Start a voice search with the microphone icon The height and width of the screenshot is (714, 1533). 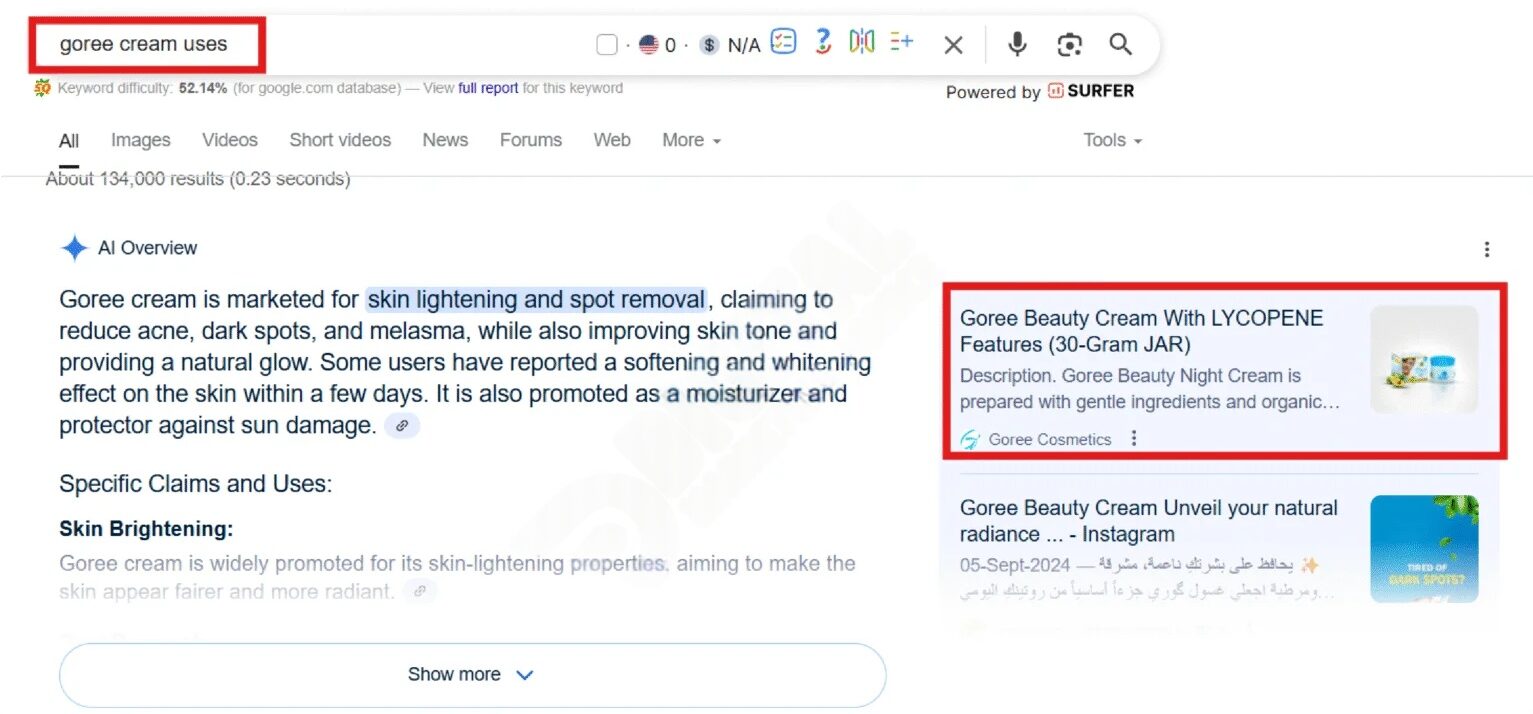coord(1017,44)
